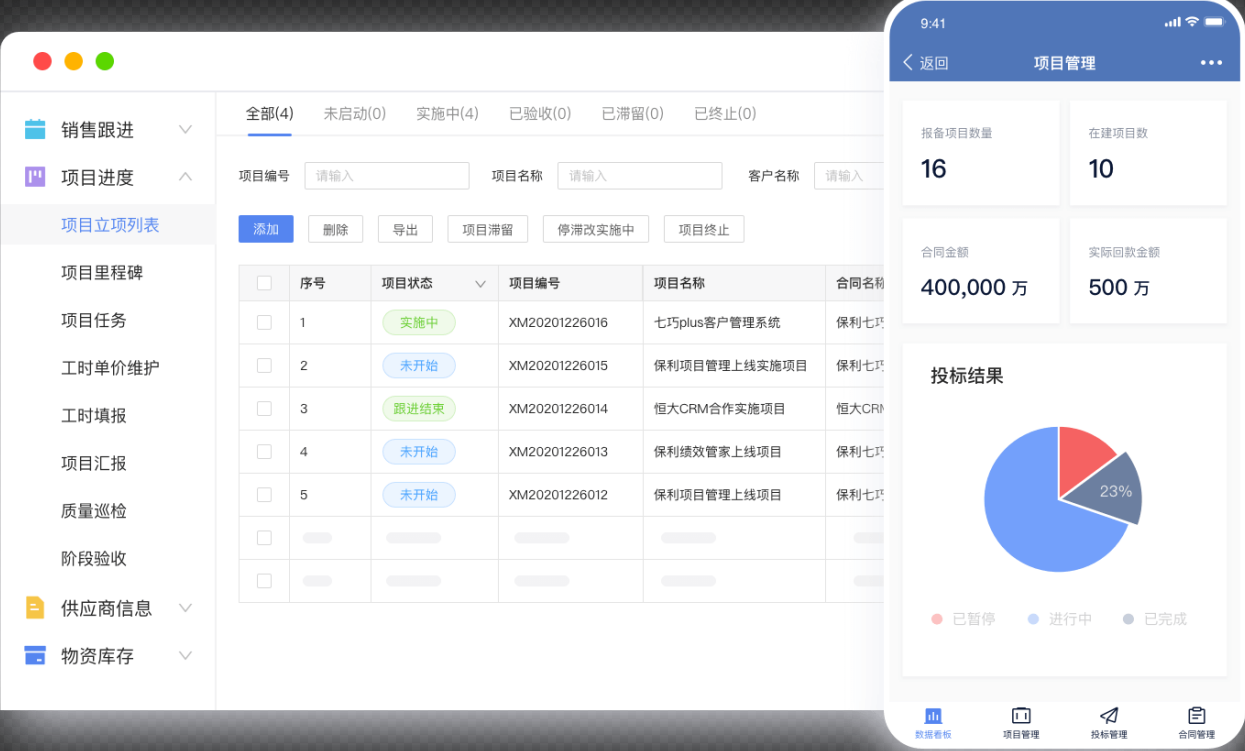1245x751 pixels.
Task: Tap the three-dot more menu in mobile header
Action: [x=1211, y=63]
